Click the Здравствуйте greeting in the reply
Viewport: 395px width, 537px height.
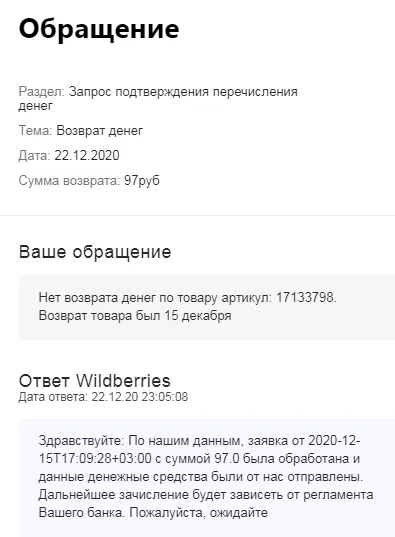[82, 440]
